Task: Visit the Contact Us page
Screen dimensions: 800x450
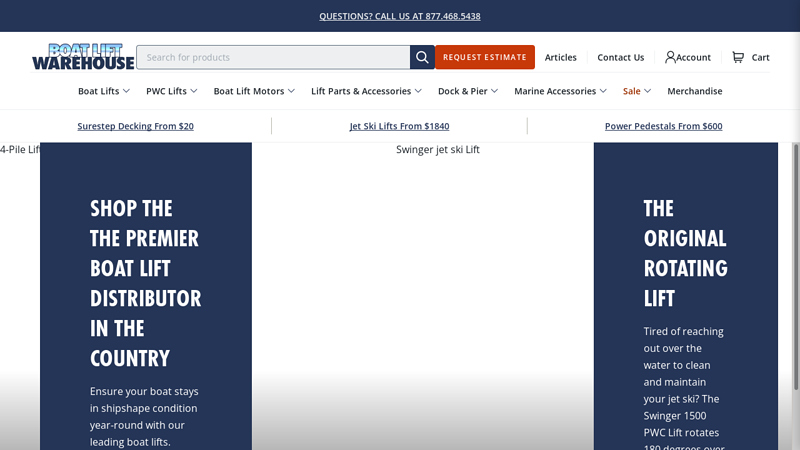Action: point(621,57)
